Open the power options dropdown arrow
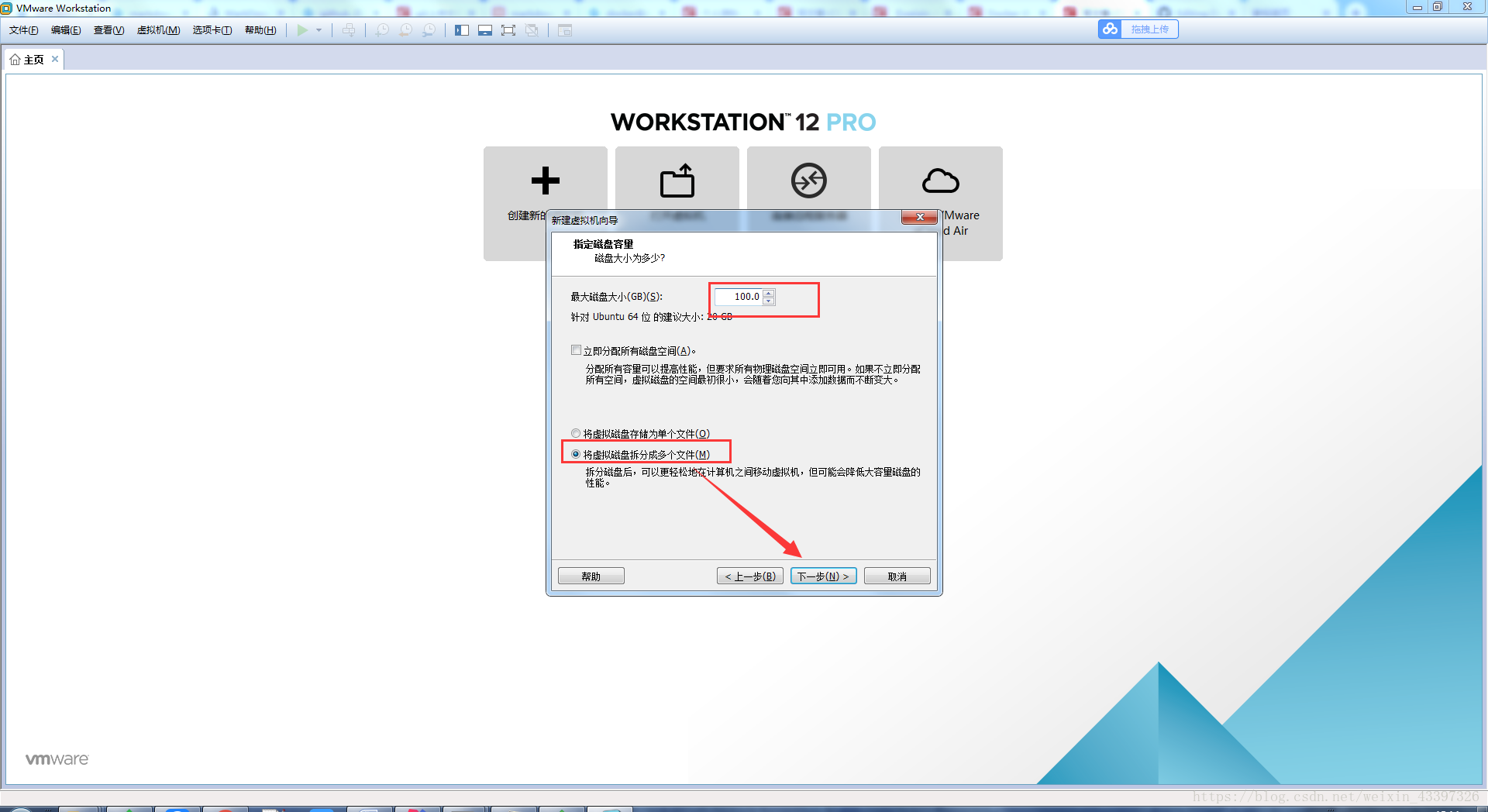The height and width of the screenshot is (812, 1488). point(319,30)
